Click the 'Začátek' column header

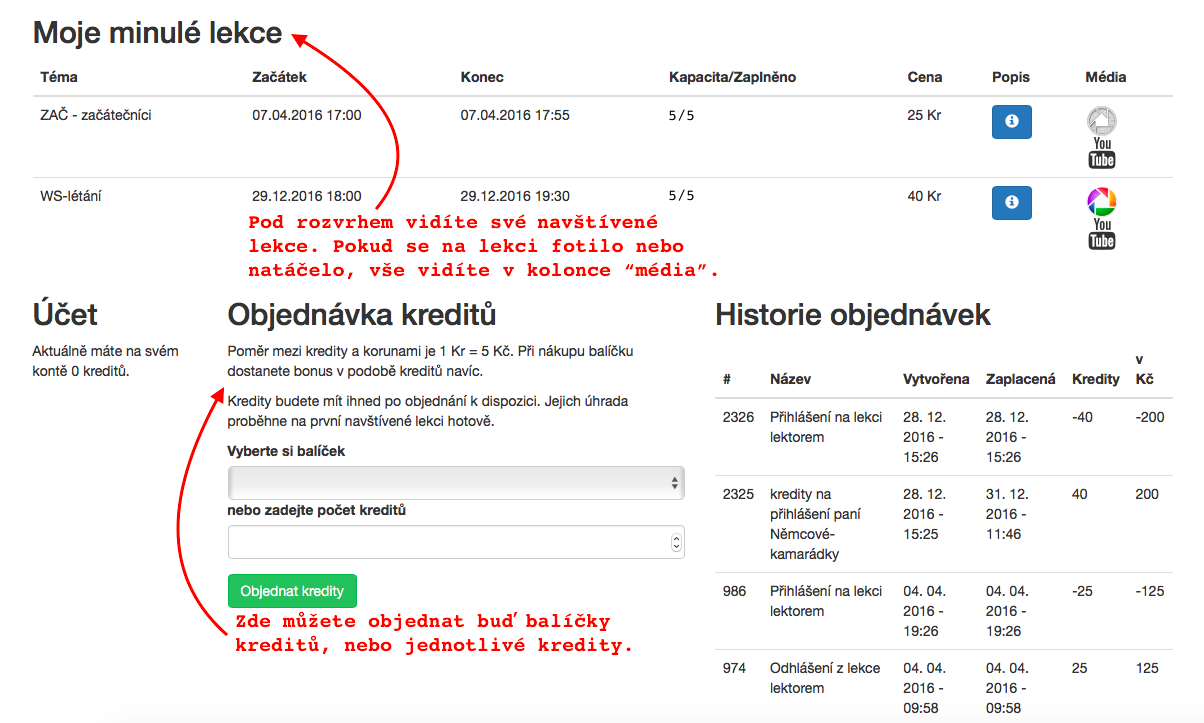pos(280,77)
